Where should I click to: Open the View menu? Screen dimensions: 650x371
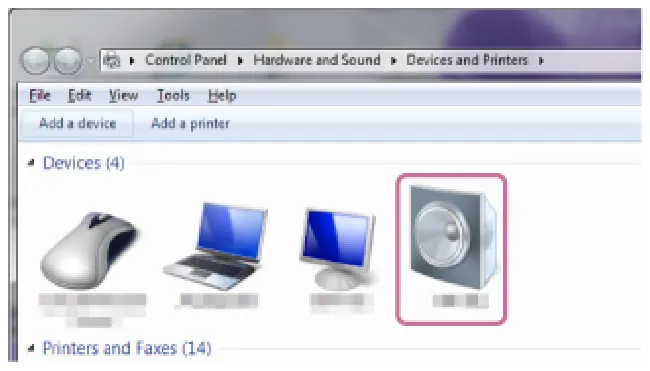coord(124,95)
